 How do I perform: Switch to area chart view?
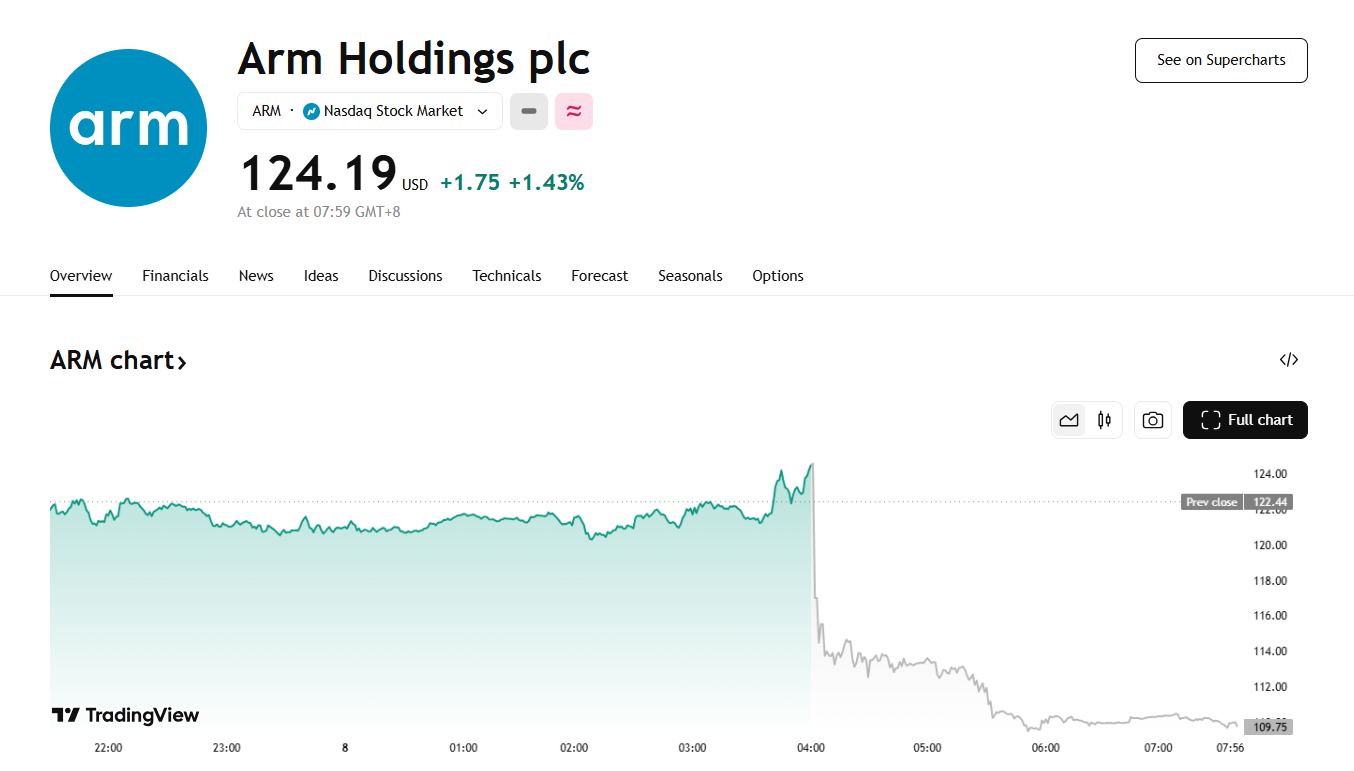[1069, 420]
